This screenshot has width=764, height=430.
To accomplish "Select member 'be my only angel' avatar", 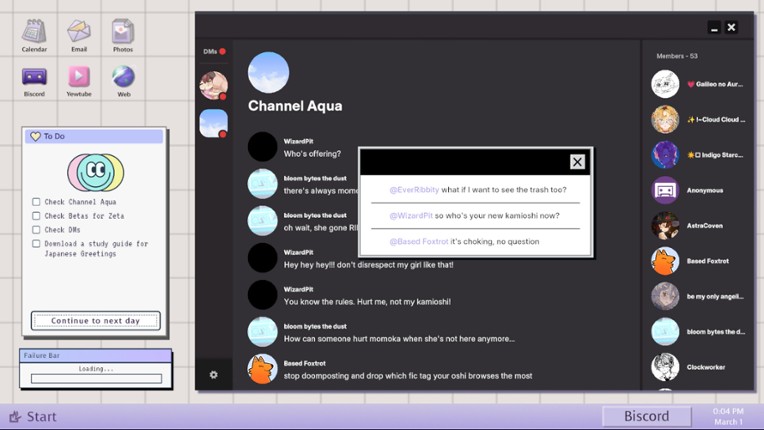I will coord(665,296).
